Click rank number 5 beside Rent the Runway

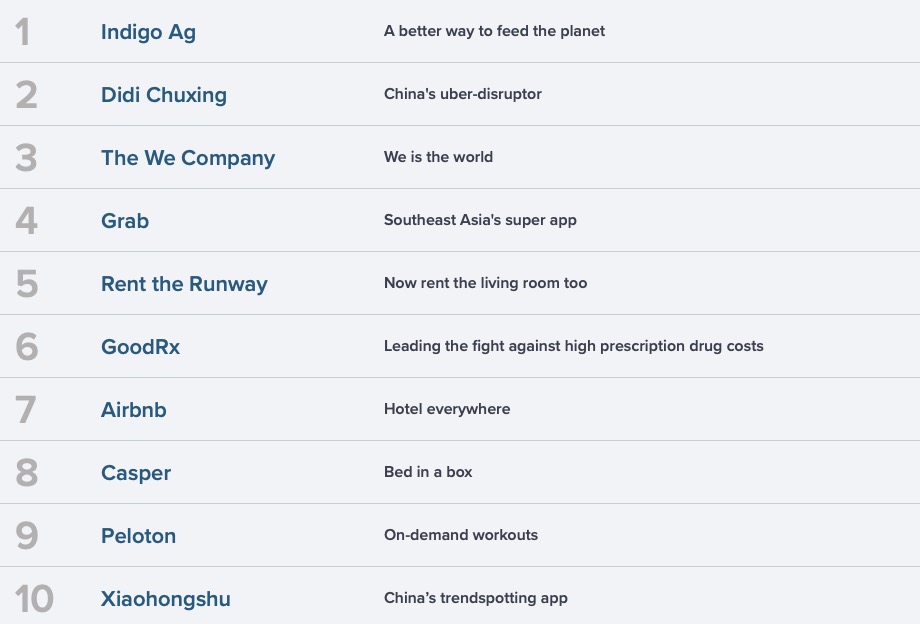coord(27,284)
